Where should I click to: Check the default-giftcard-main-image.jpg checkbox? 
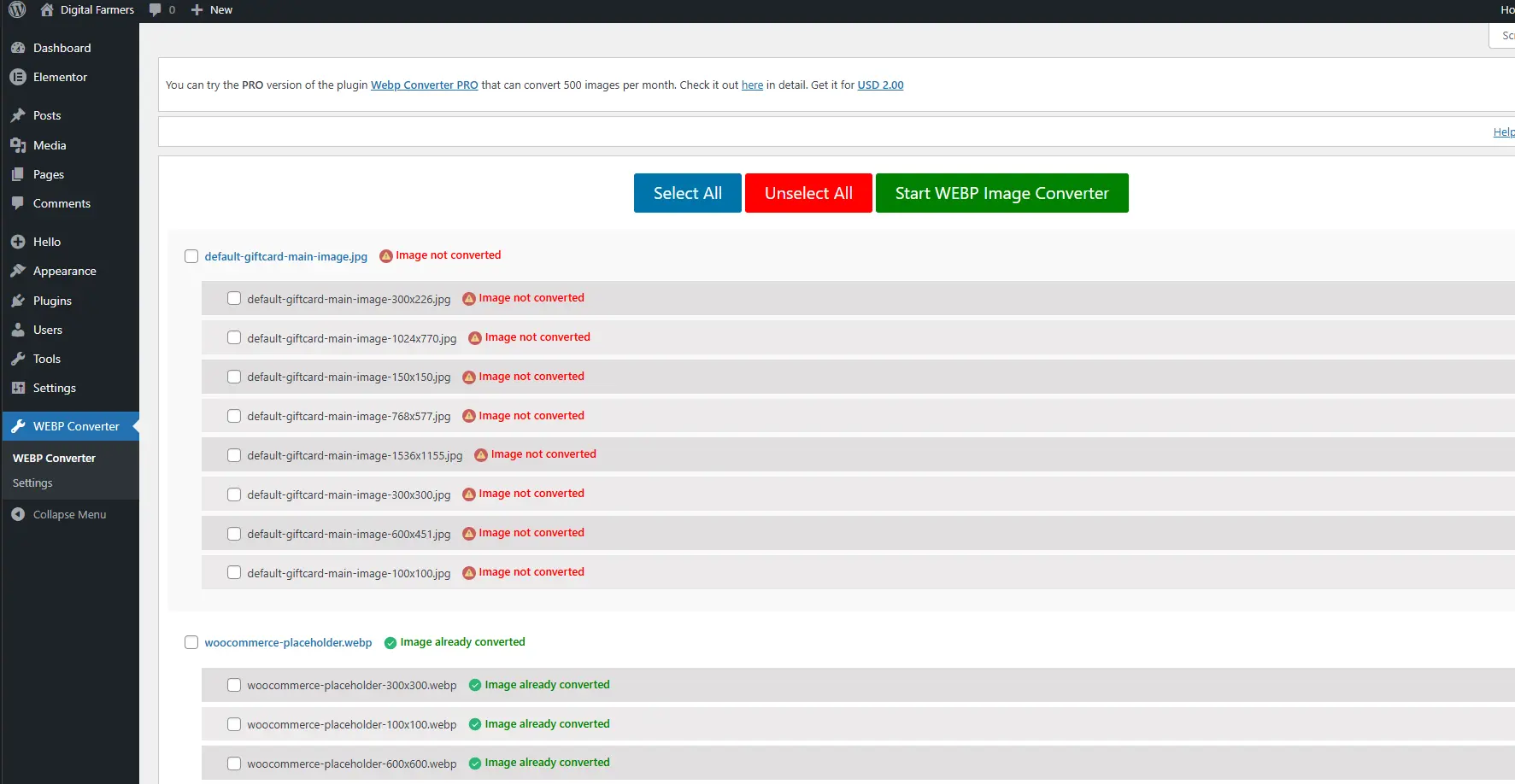[191, 255]
